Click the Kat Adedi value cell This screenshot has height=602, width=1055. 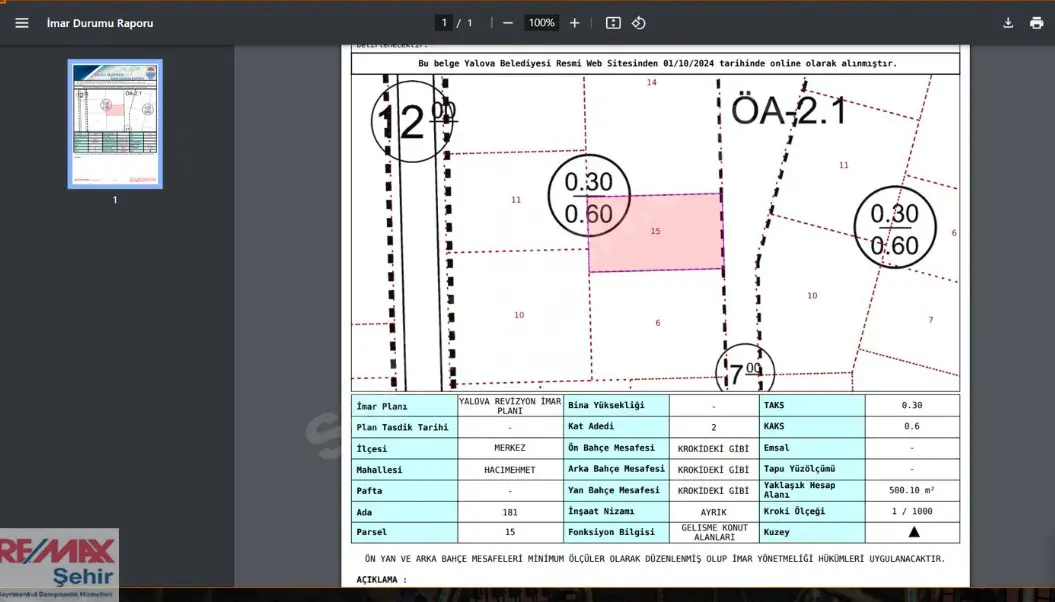tap(714, 426)
